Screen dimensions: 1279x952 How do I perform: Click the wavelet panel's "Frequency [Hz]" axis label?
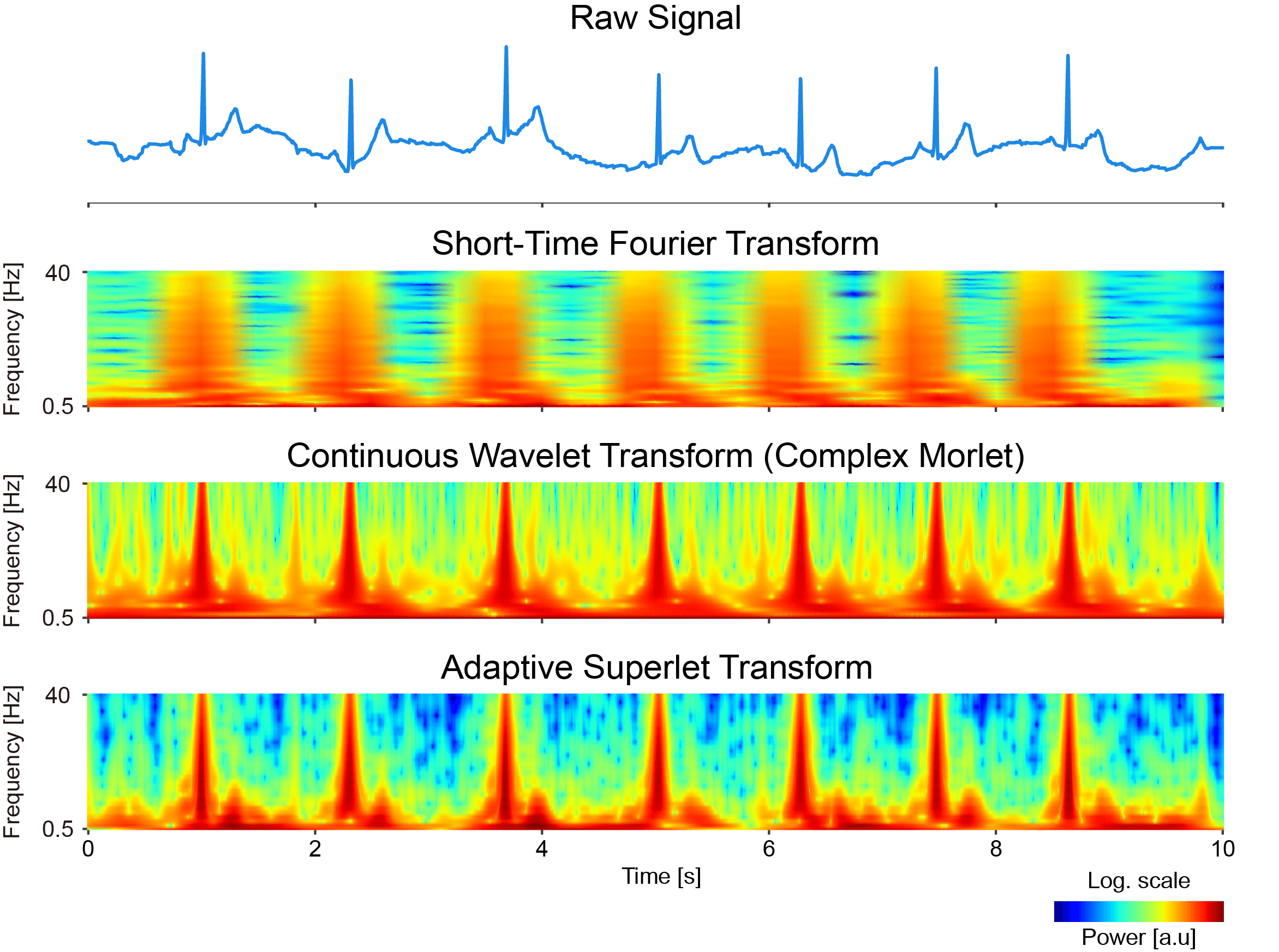point(13,550)
